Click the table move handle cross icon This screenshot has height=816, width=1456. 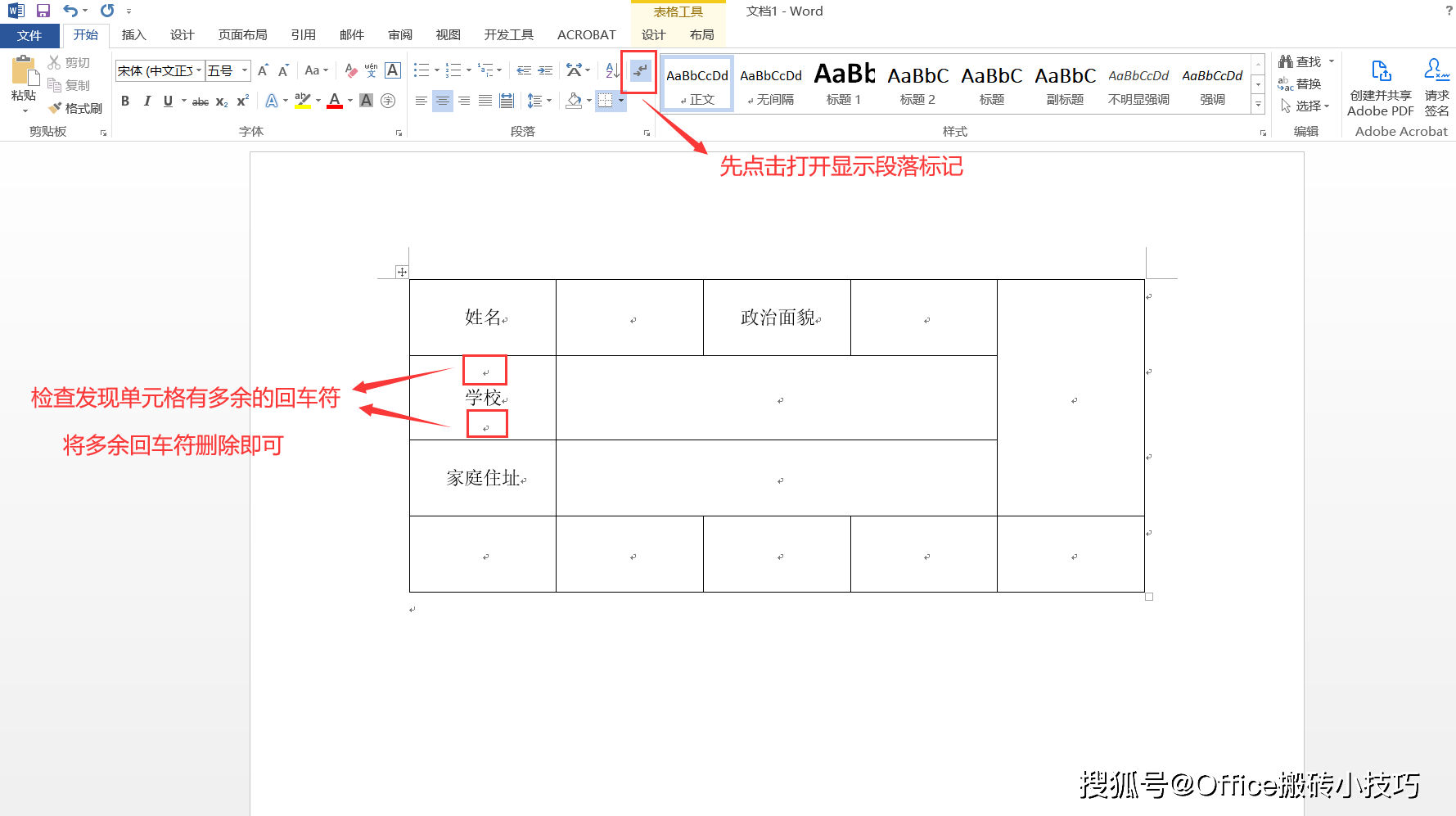click(x=402, y=272)
